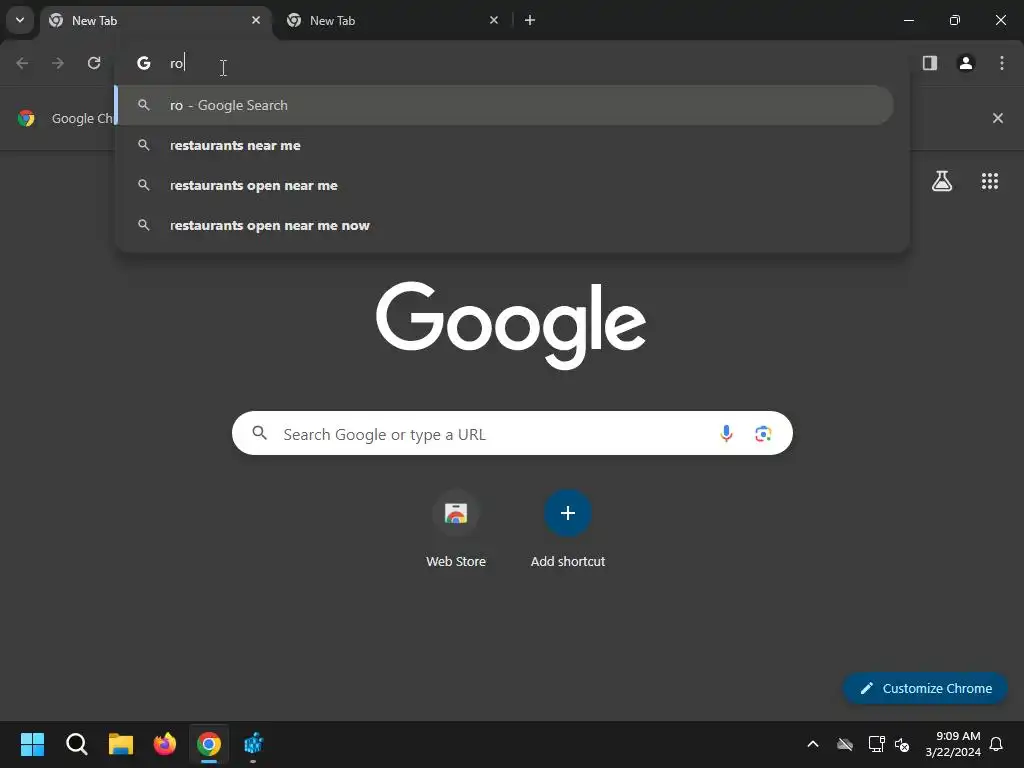Viewport: 1024px width, 768px height.
Task: Click the muted volume tray icon
Action: coord(903,744)
